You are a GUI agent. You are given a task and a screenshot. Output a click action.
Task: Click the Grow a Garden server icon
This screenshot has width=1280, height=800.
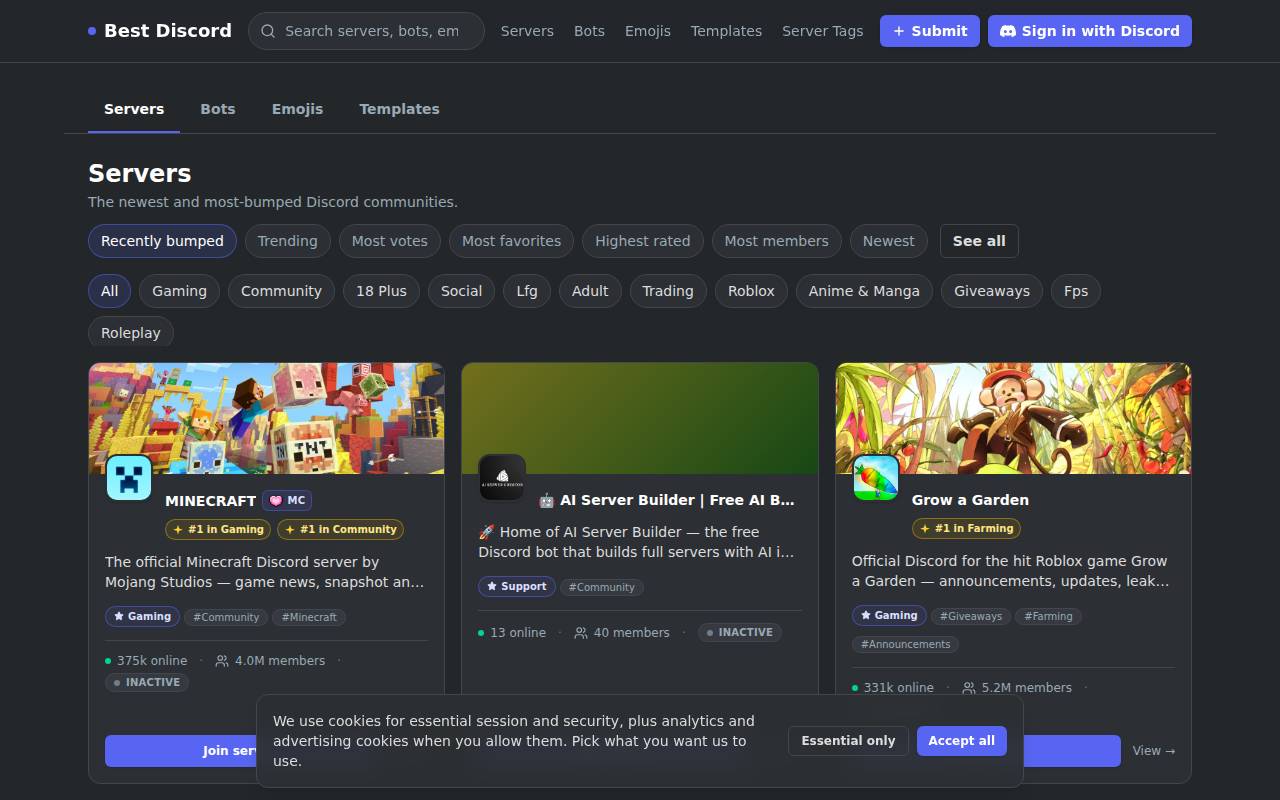tap(876, 478)
